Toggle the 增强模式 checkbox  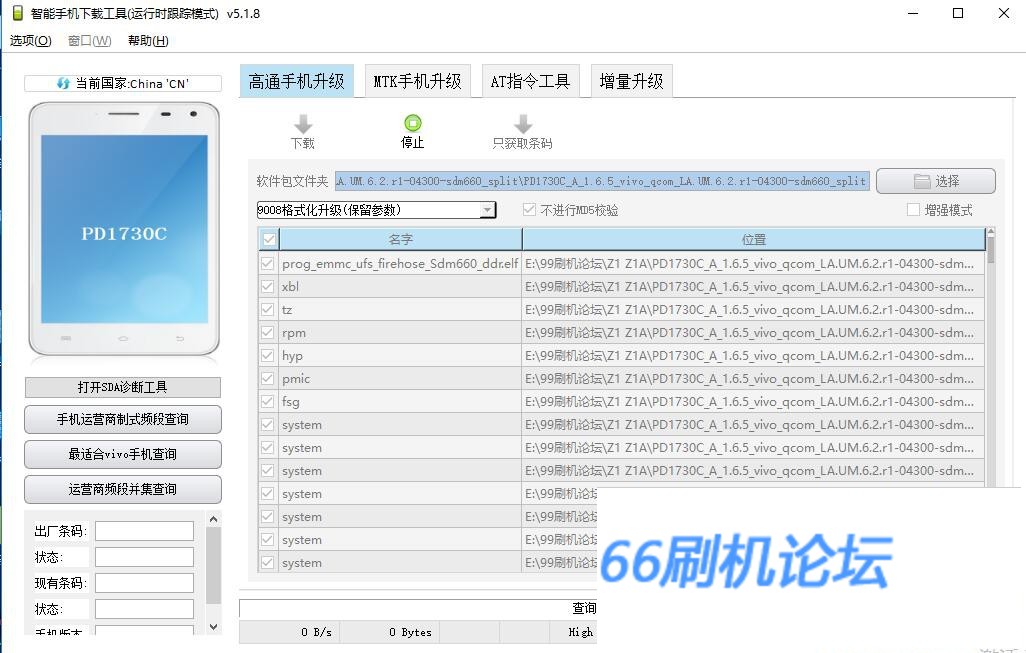pyautogui.click(x=913, y=210)
